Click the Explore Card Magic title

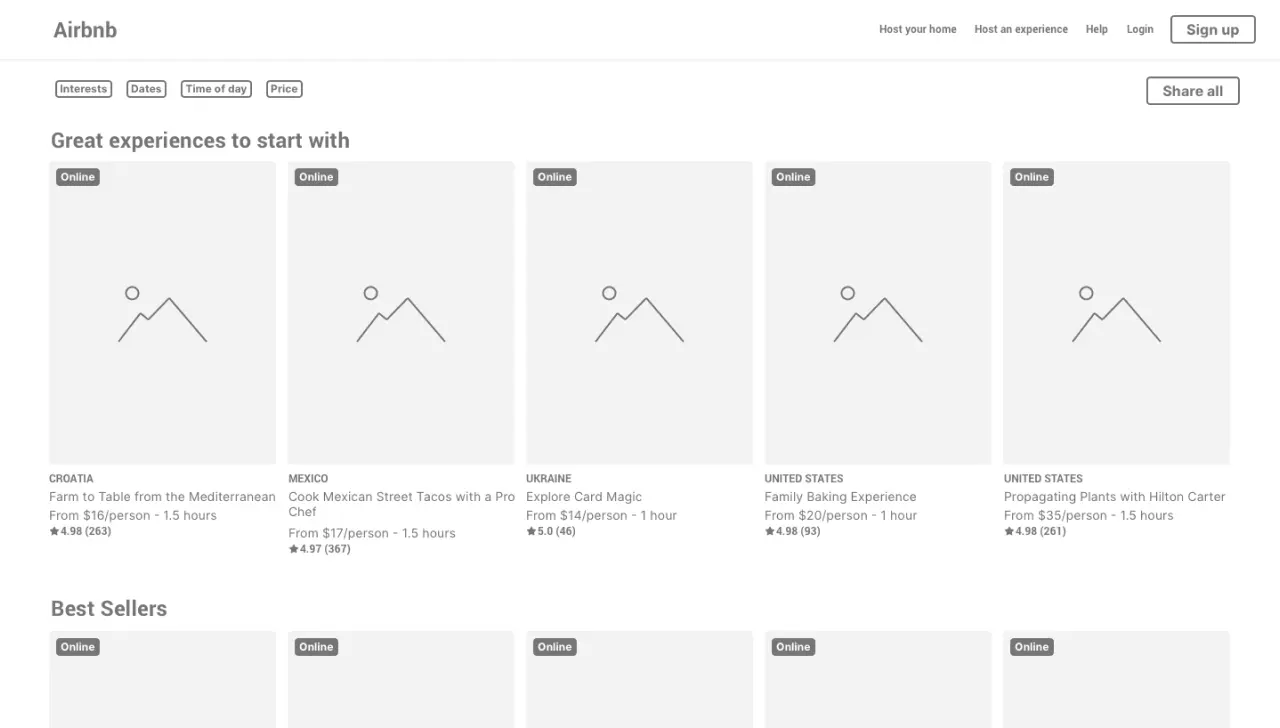pyautogui.click(x=584, y=497)
